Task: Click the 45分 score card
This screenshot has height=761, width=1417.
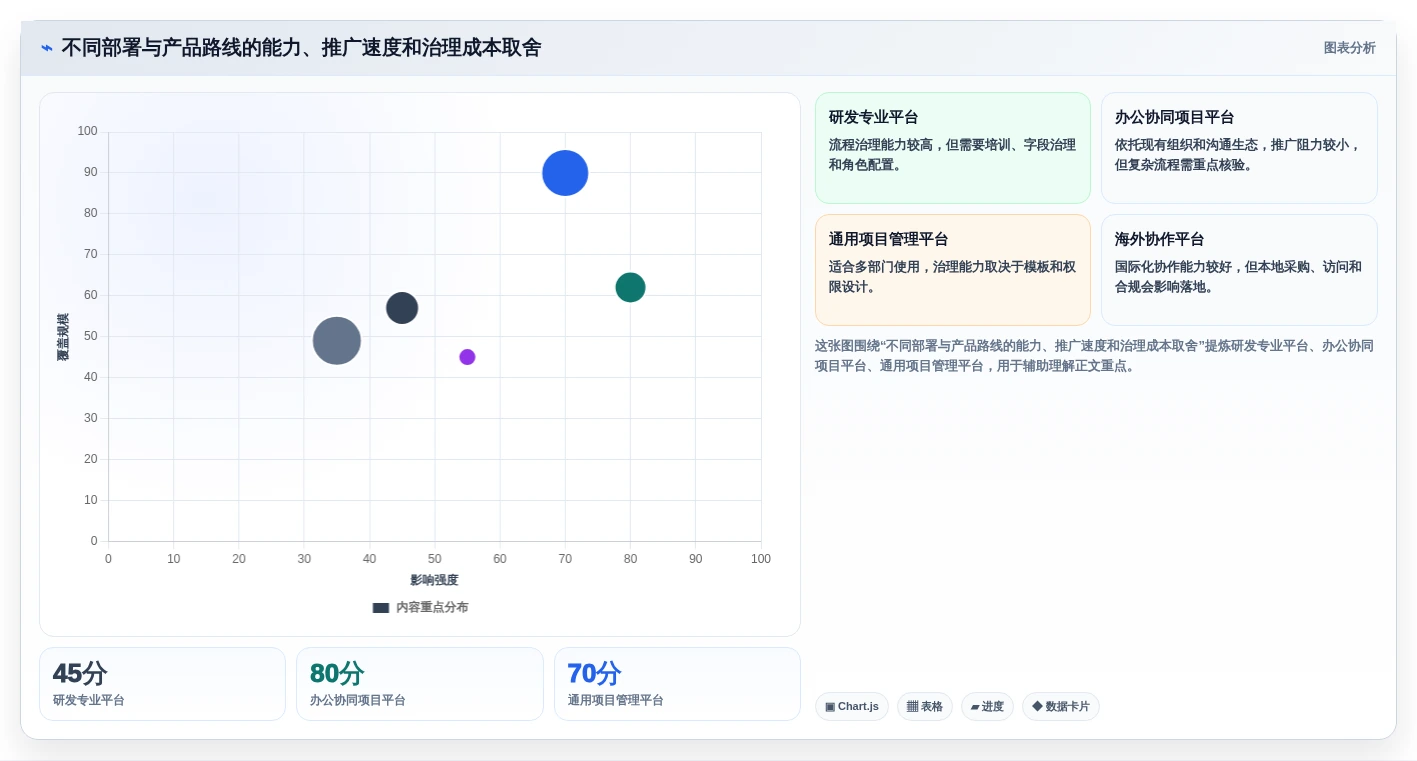Action: [162, 684]
